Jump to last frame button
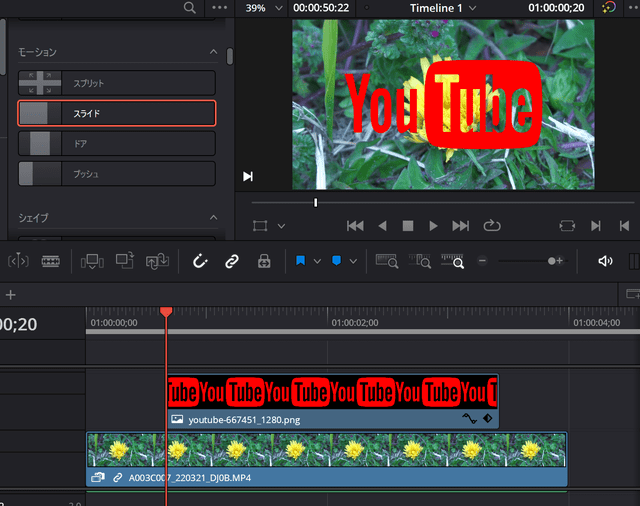The height and width of the screenshot is (506, 640). pos(460,226)
